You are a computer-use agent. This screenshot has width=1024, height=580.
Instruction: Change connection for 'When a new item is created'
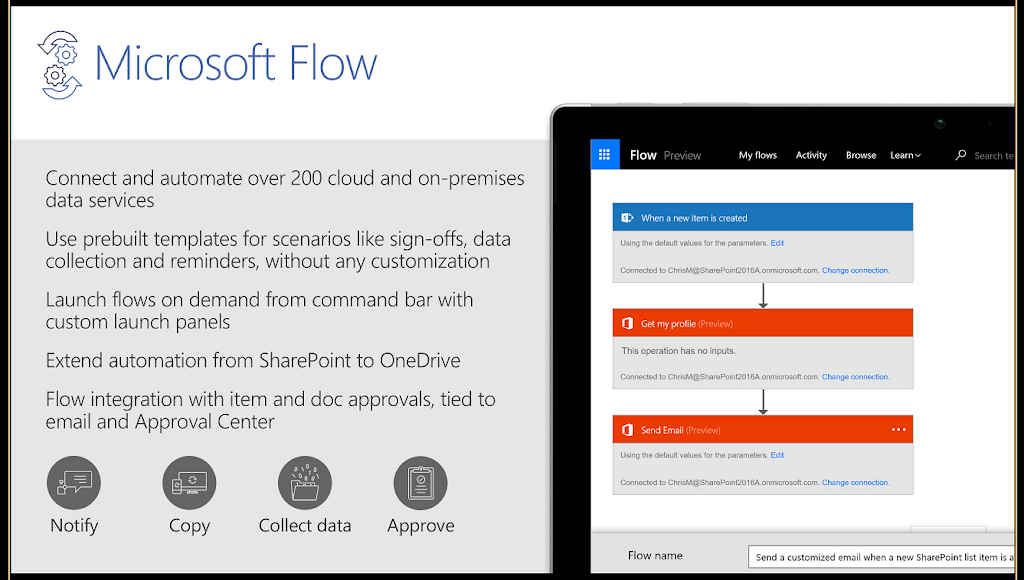pyautogui.click(x=856, y=270)
